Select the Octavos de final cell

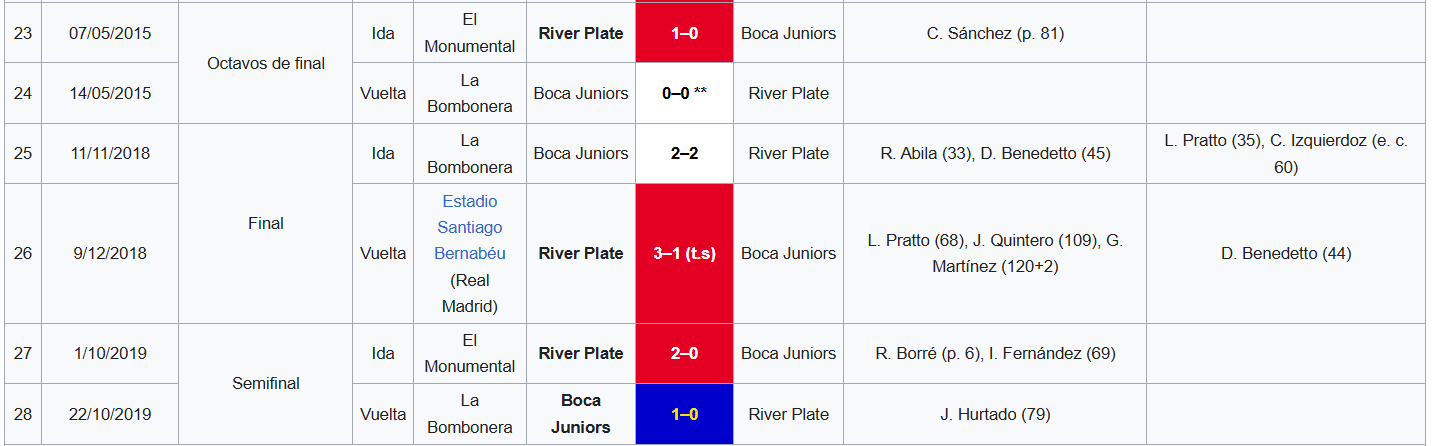266,63
